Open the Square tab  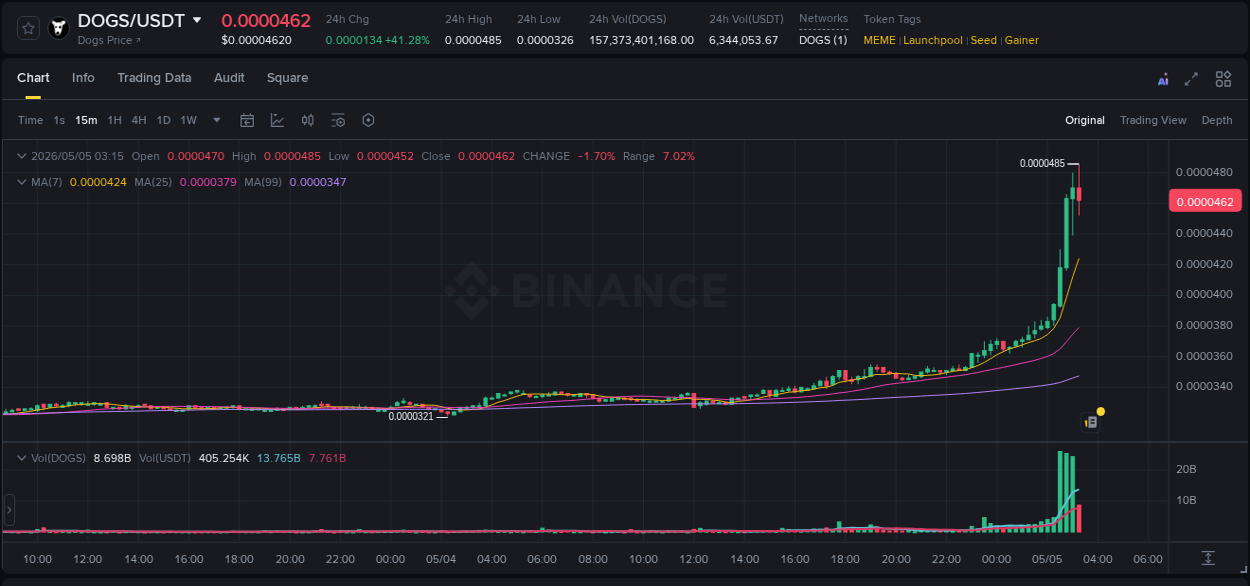[287, 78]
